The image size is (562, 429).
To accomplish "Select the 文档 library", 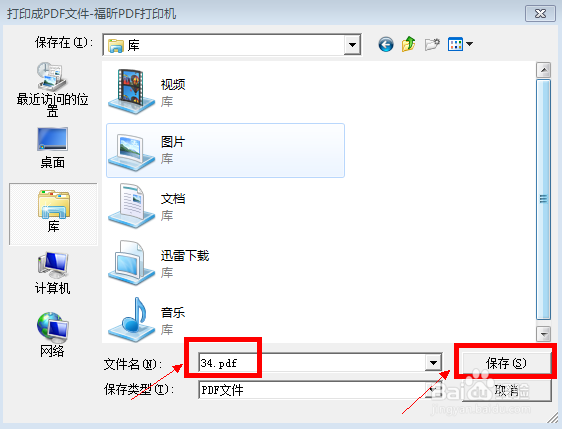I will coord(225,207).
